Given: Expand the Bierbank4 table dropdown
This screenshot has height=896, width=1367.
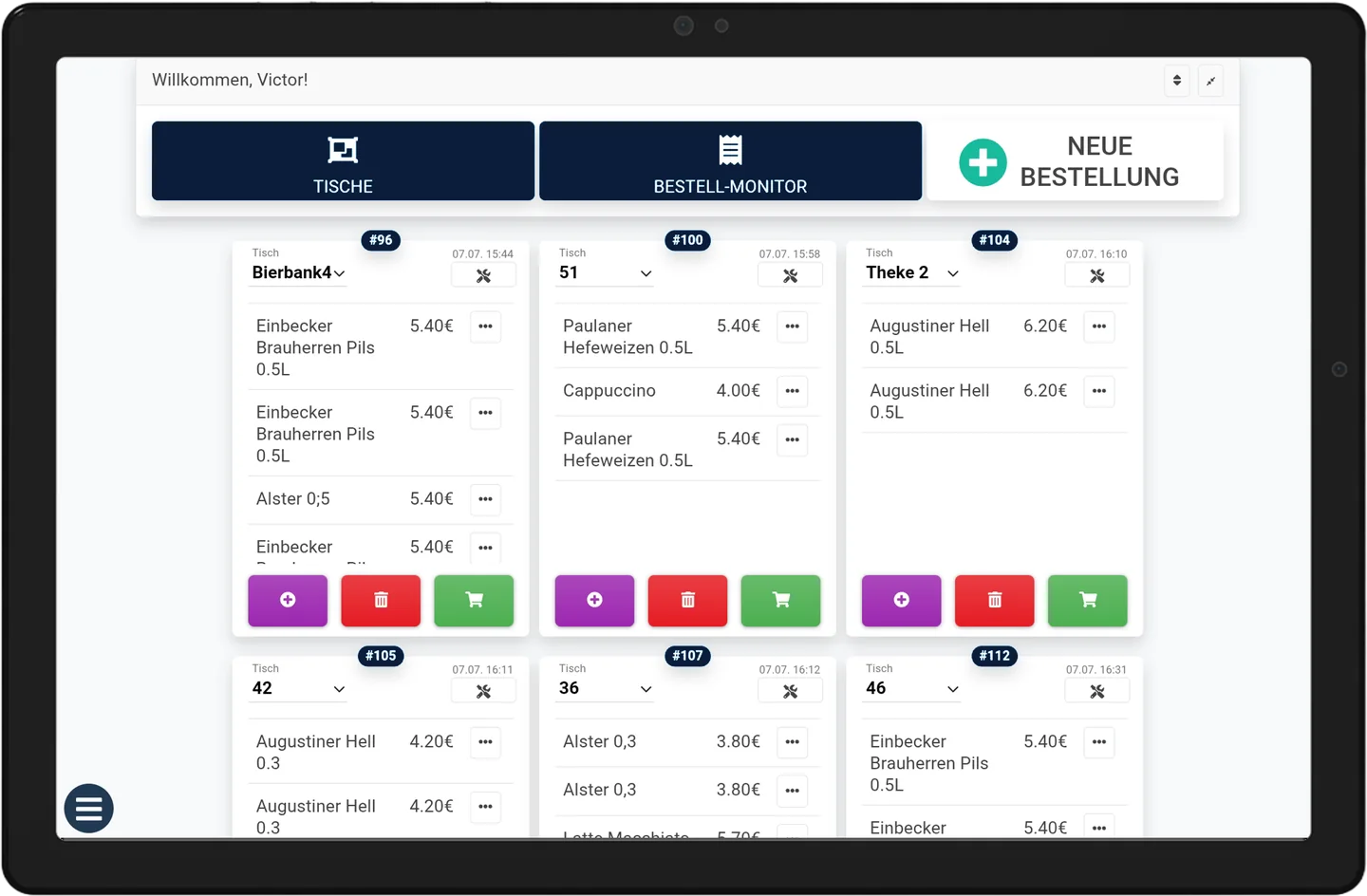Looking at the screenshot, I should point(298,273).
